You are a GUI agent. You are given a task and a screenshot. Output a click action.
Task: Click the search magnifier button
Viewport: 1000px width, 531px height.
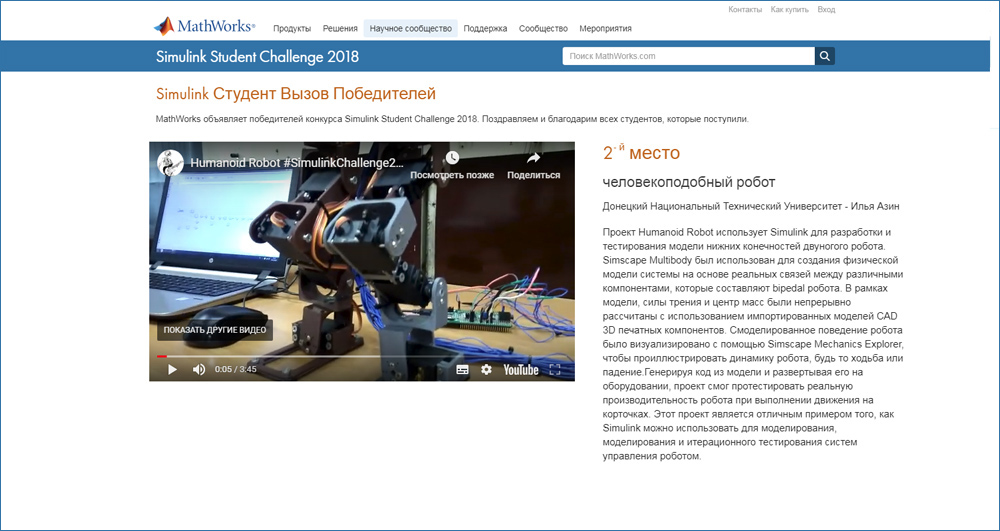[x=825, y=56]
